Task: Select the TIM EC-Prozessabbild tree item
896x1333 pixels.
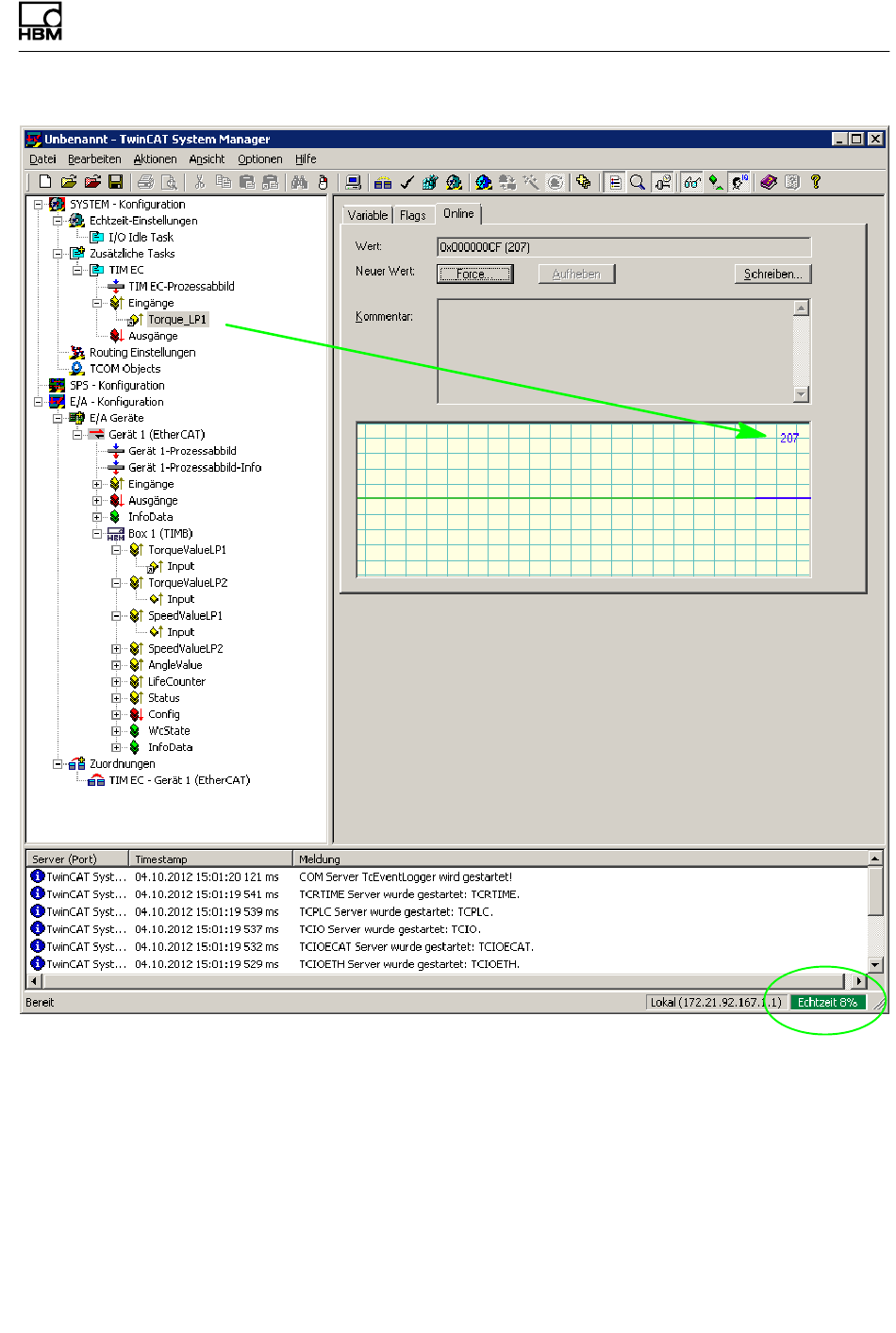Action: point(181,287)
